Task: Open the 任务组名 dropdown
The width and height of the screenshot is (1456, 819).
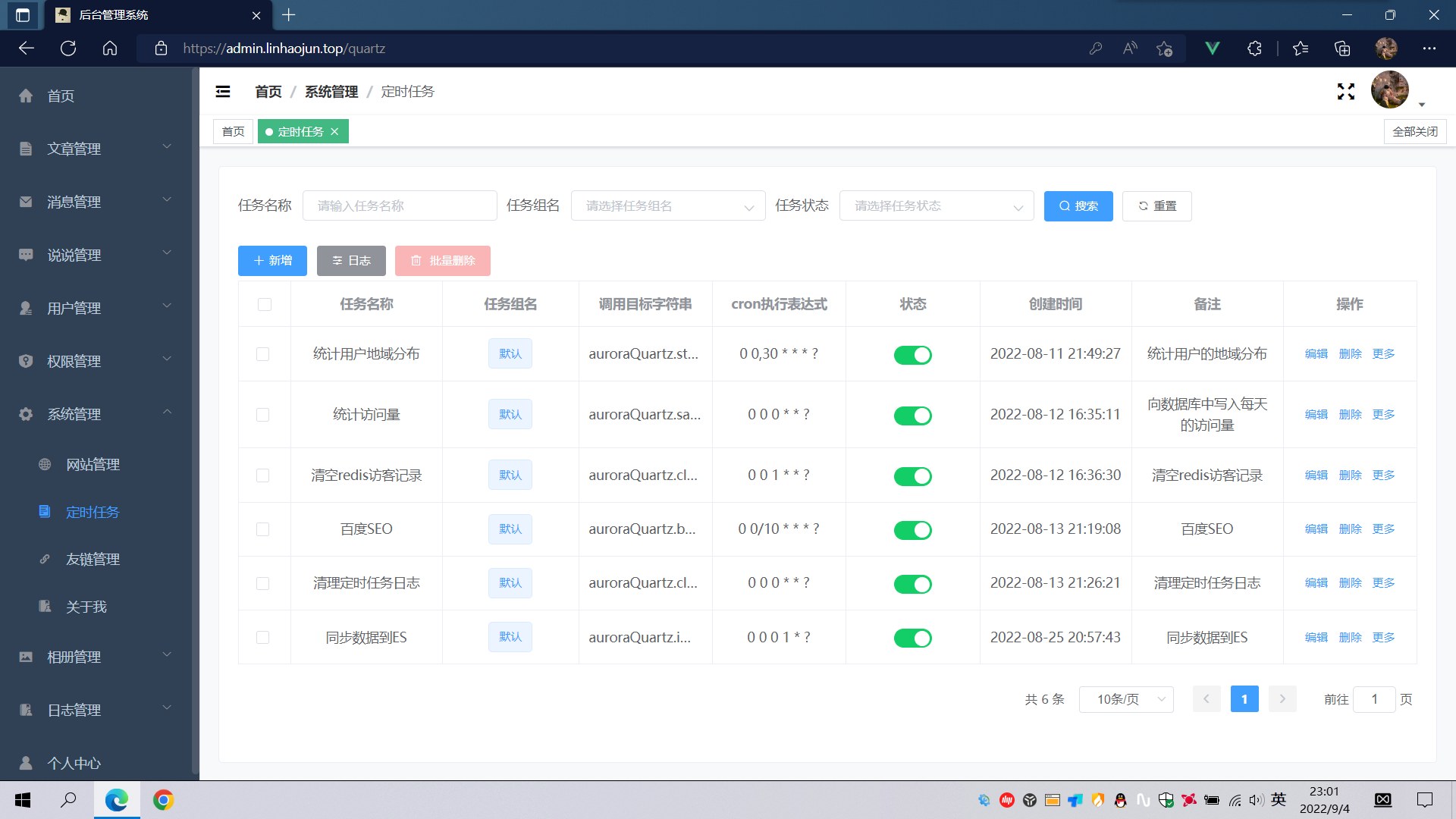Action: point(668,206)
